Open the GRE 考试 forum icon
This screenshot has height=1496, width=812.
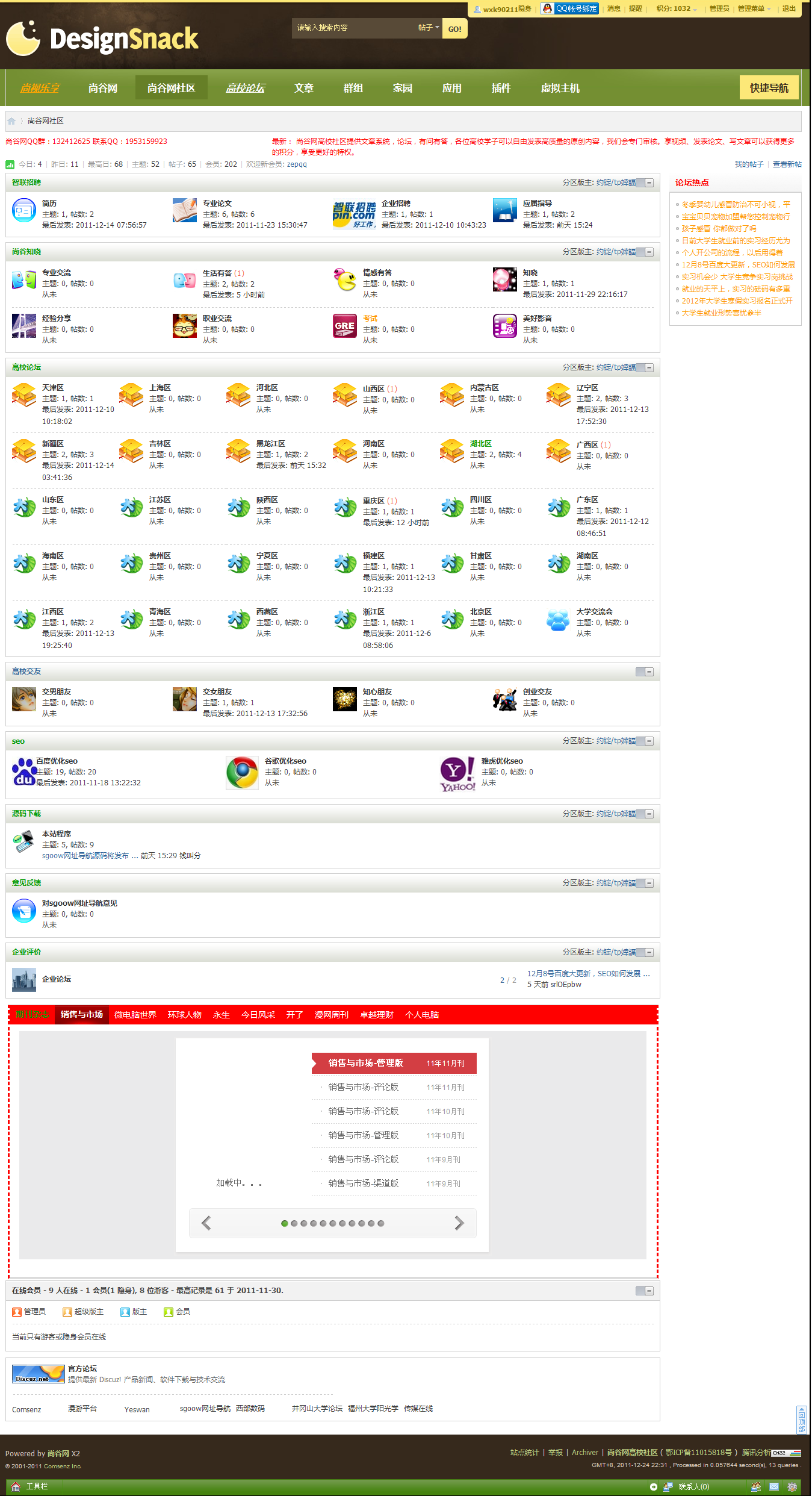pyautogui.click(x=345, y=326)
